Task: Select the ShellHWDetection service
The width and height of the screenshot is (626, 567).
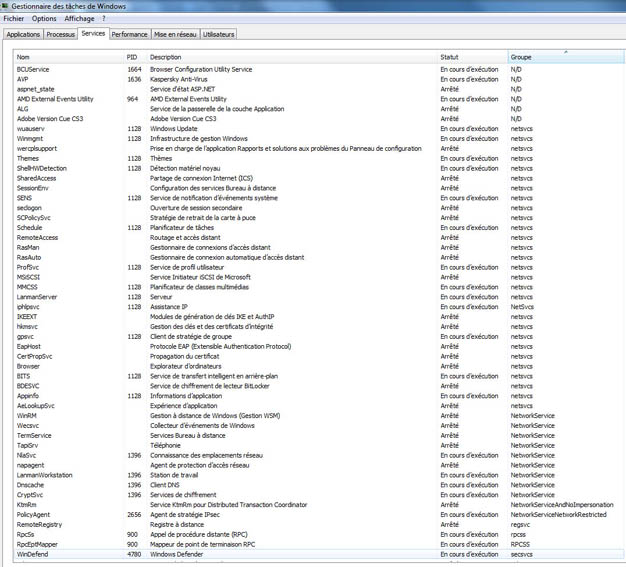Action: tap(319, 168)
